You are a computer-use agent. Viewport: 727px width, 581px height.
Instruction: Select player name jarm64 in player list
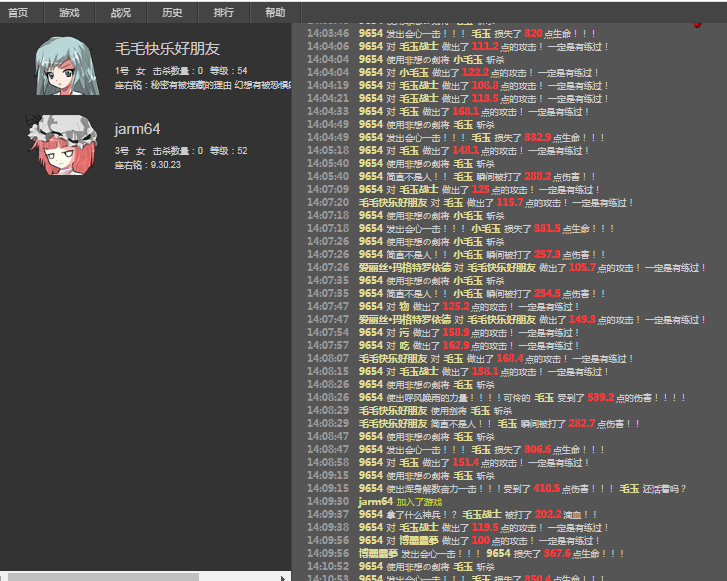click(x=138, y=129)
